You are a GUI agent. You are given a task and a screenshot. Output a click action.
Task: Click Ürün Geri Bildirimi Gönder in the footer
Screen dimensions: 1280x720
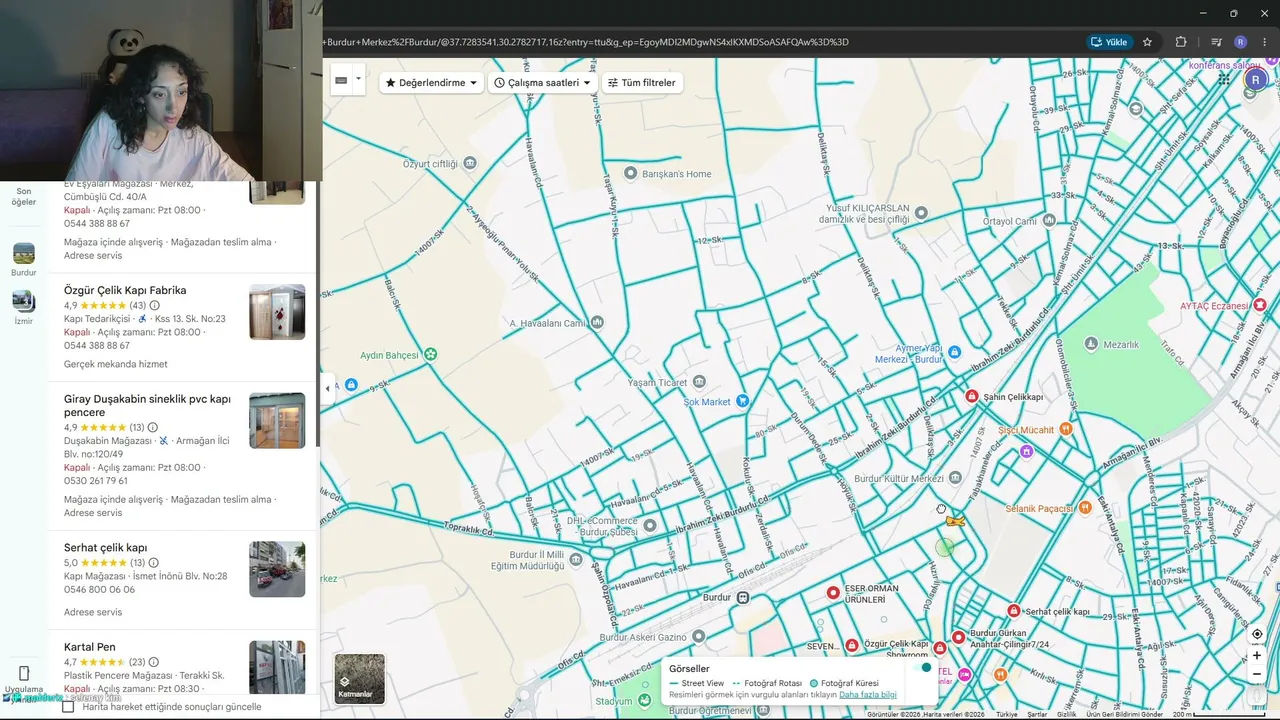[x=1125, y=714]
